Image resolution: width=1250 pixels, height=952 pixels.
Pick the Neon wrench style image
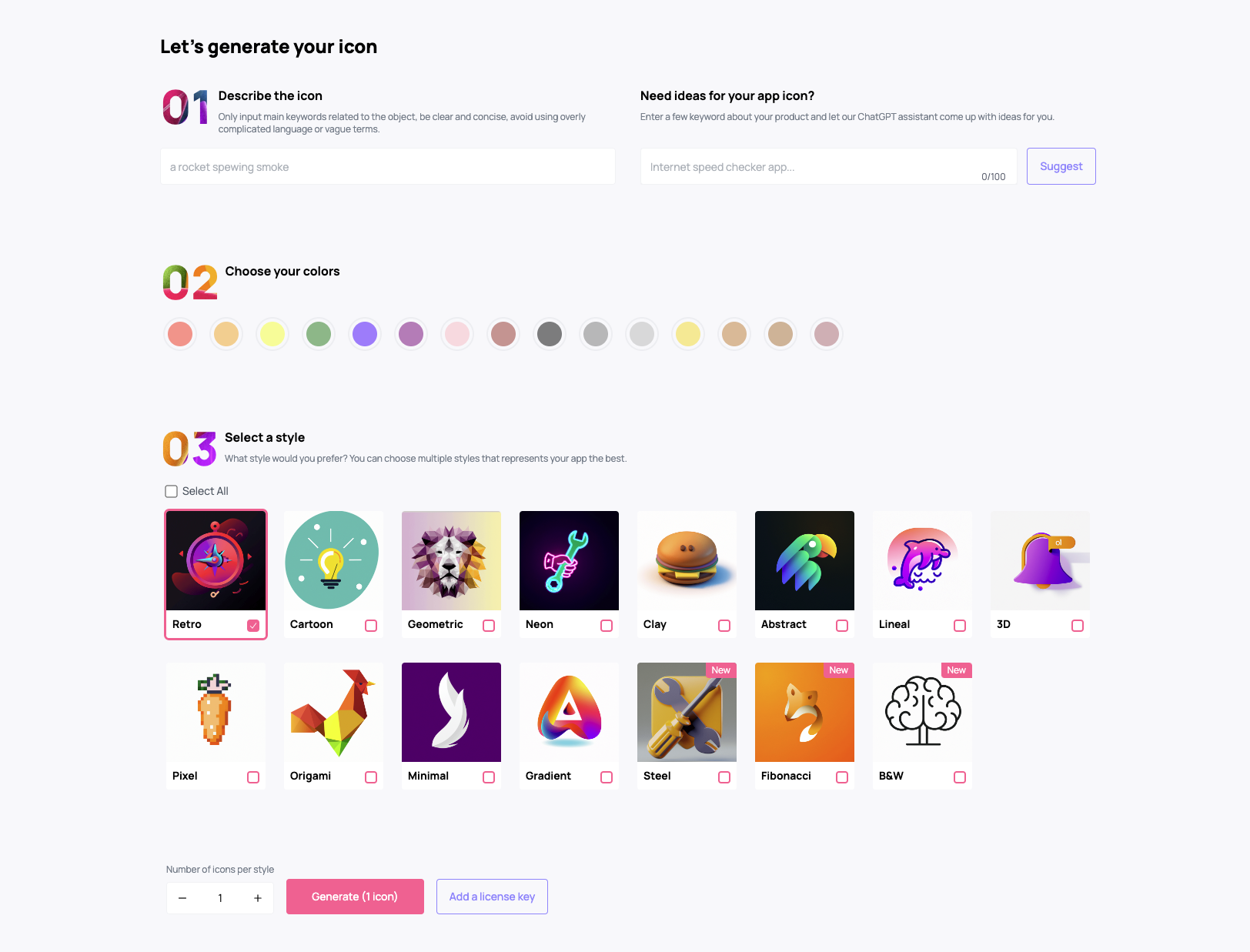click(569, 560)
